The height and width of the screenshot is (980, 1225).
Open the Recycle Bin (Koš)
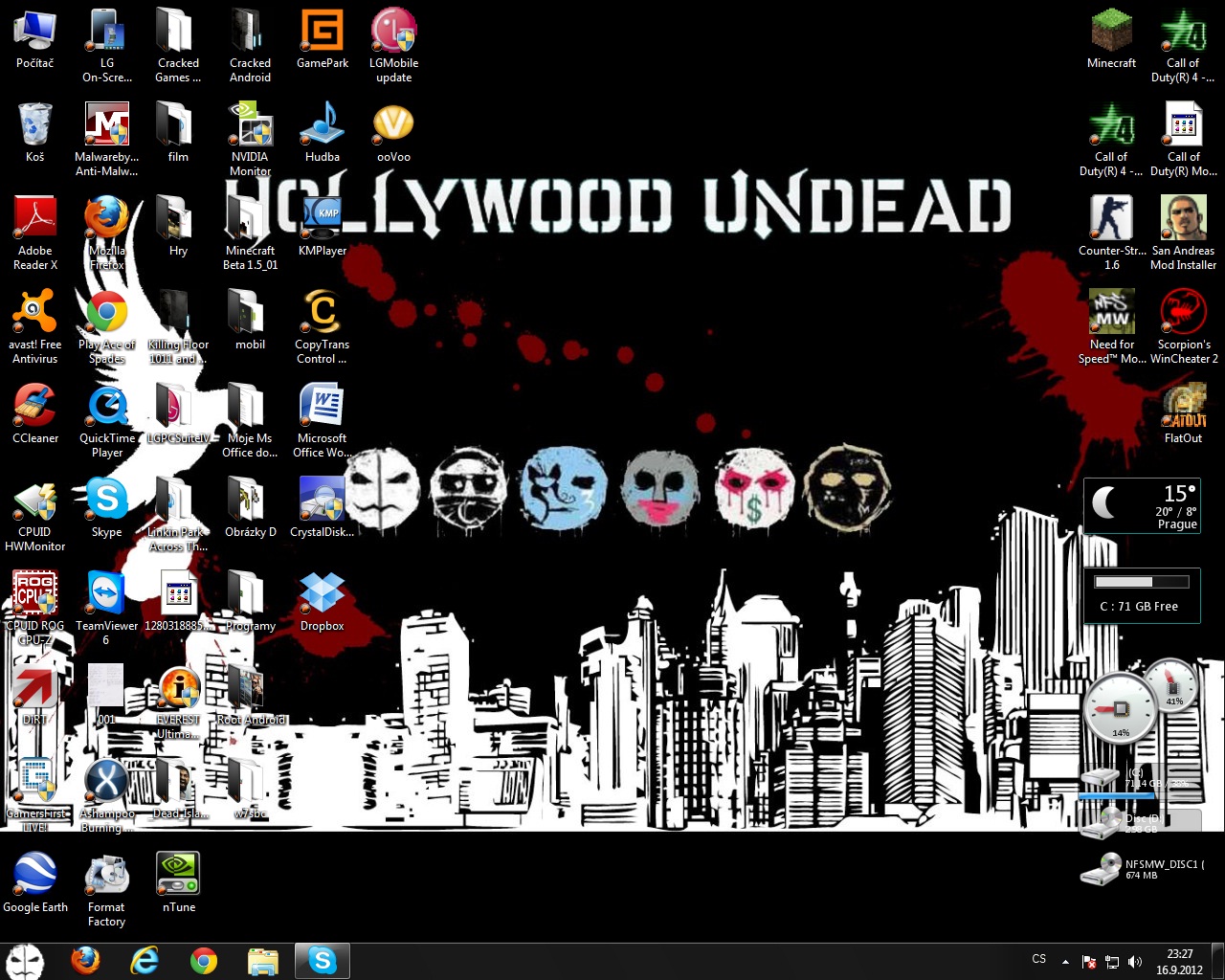[35, 126]
